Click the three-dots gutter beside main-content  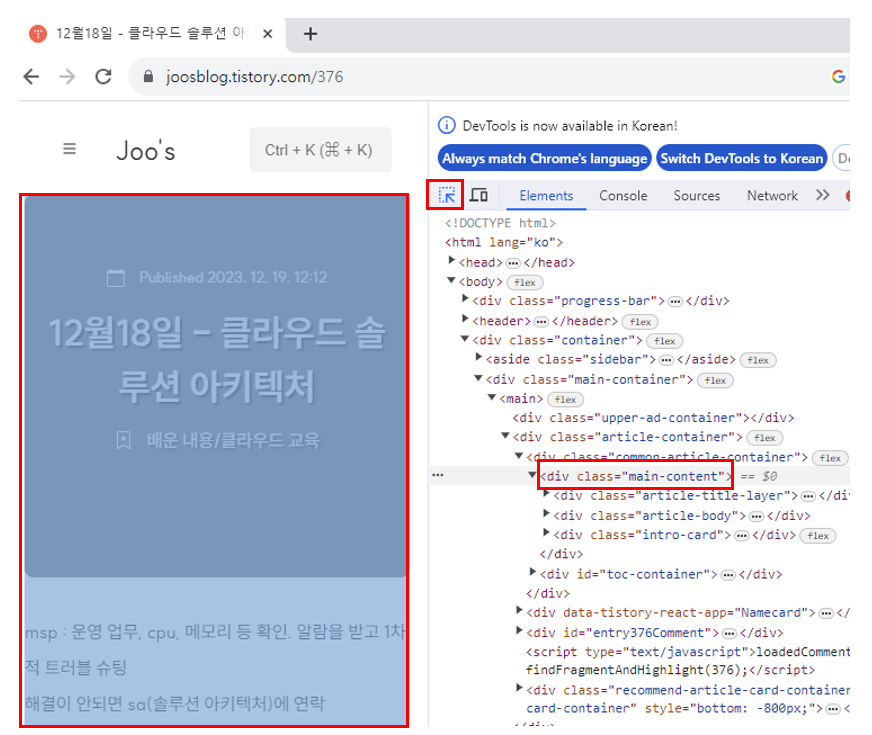point(438,475)
